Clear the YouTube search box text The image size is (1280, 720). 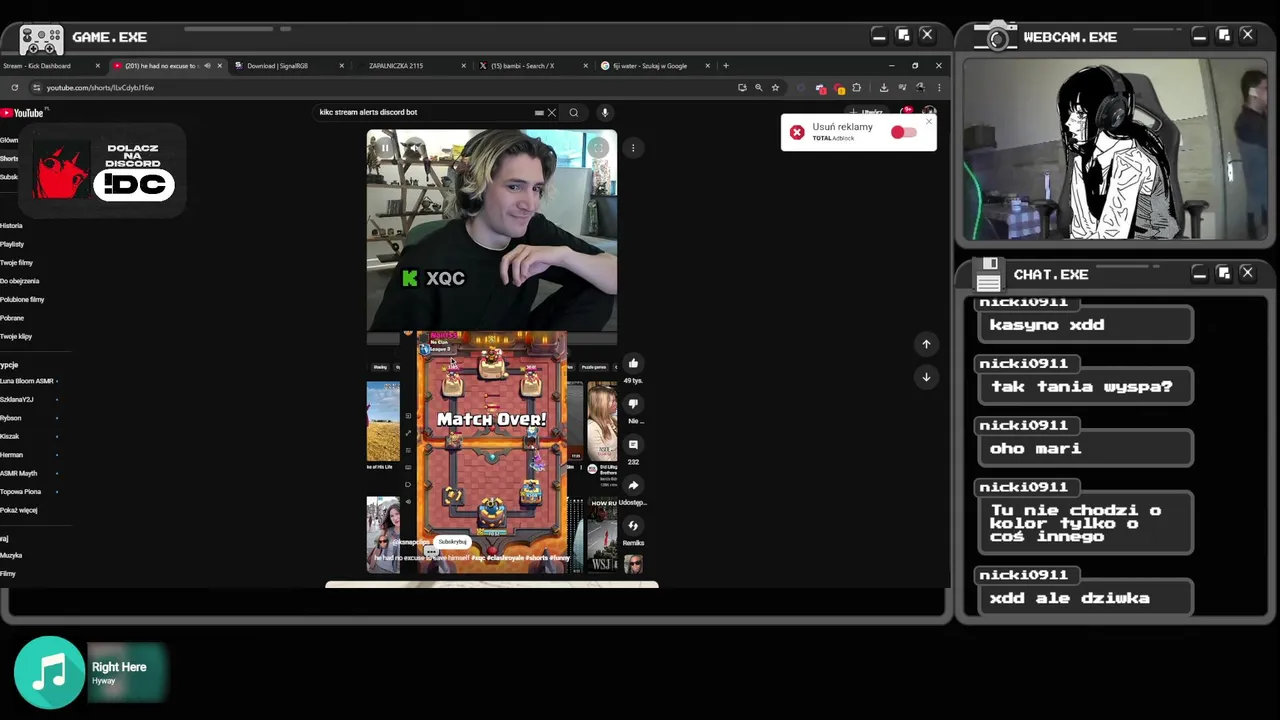click(x=551, y=112)
